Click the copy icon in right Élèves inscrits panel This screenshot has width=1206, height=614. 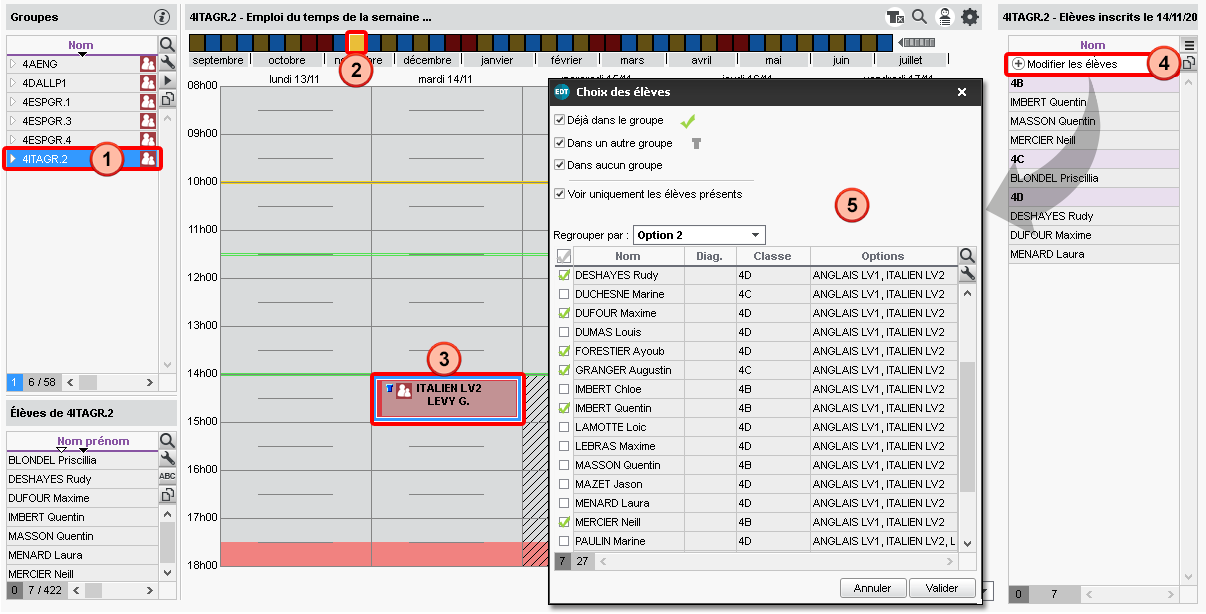1189,63
